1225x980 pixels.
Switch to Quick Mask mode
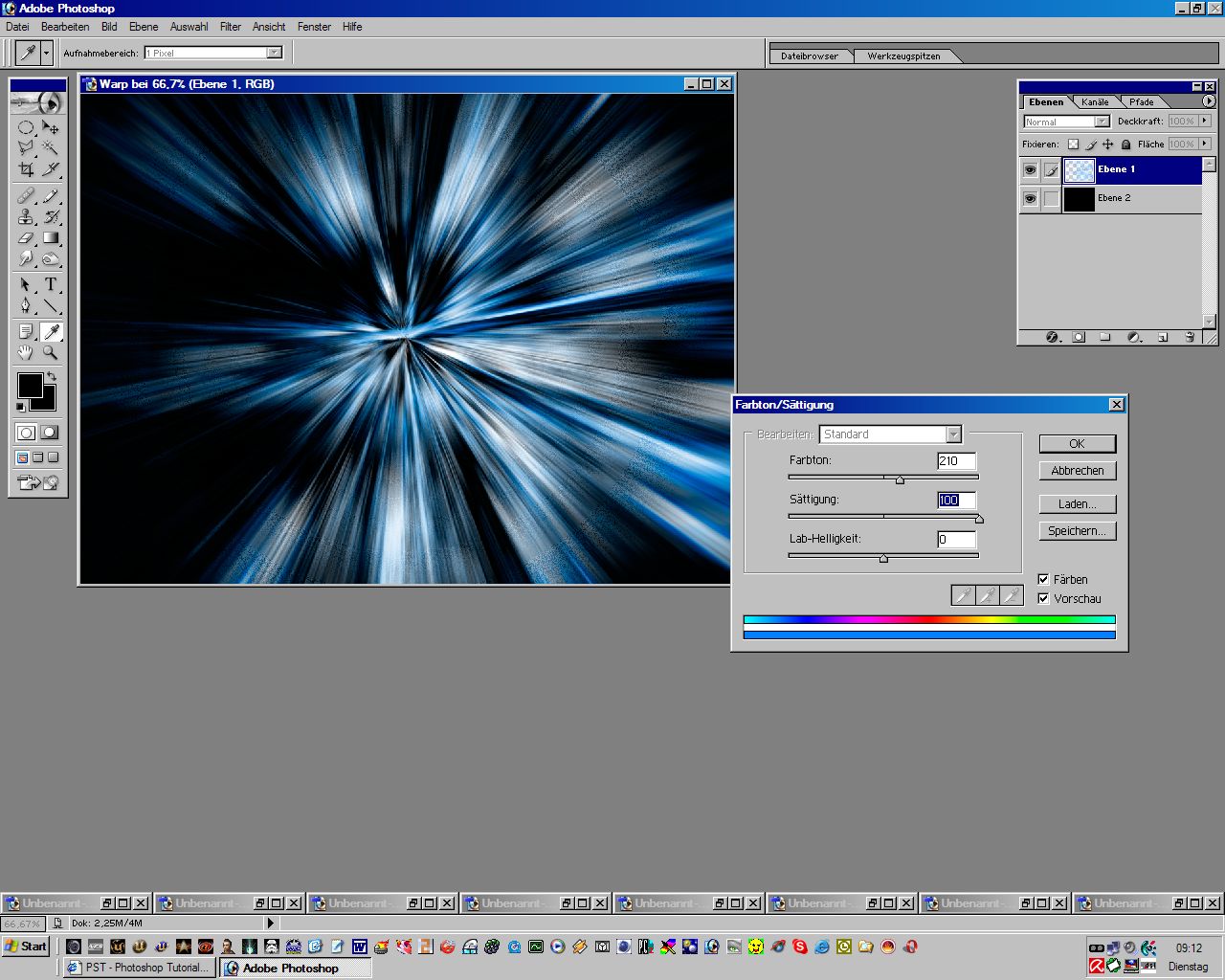pos(50,433)
